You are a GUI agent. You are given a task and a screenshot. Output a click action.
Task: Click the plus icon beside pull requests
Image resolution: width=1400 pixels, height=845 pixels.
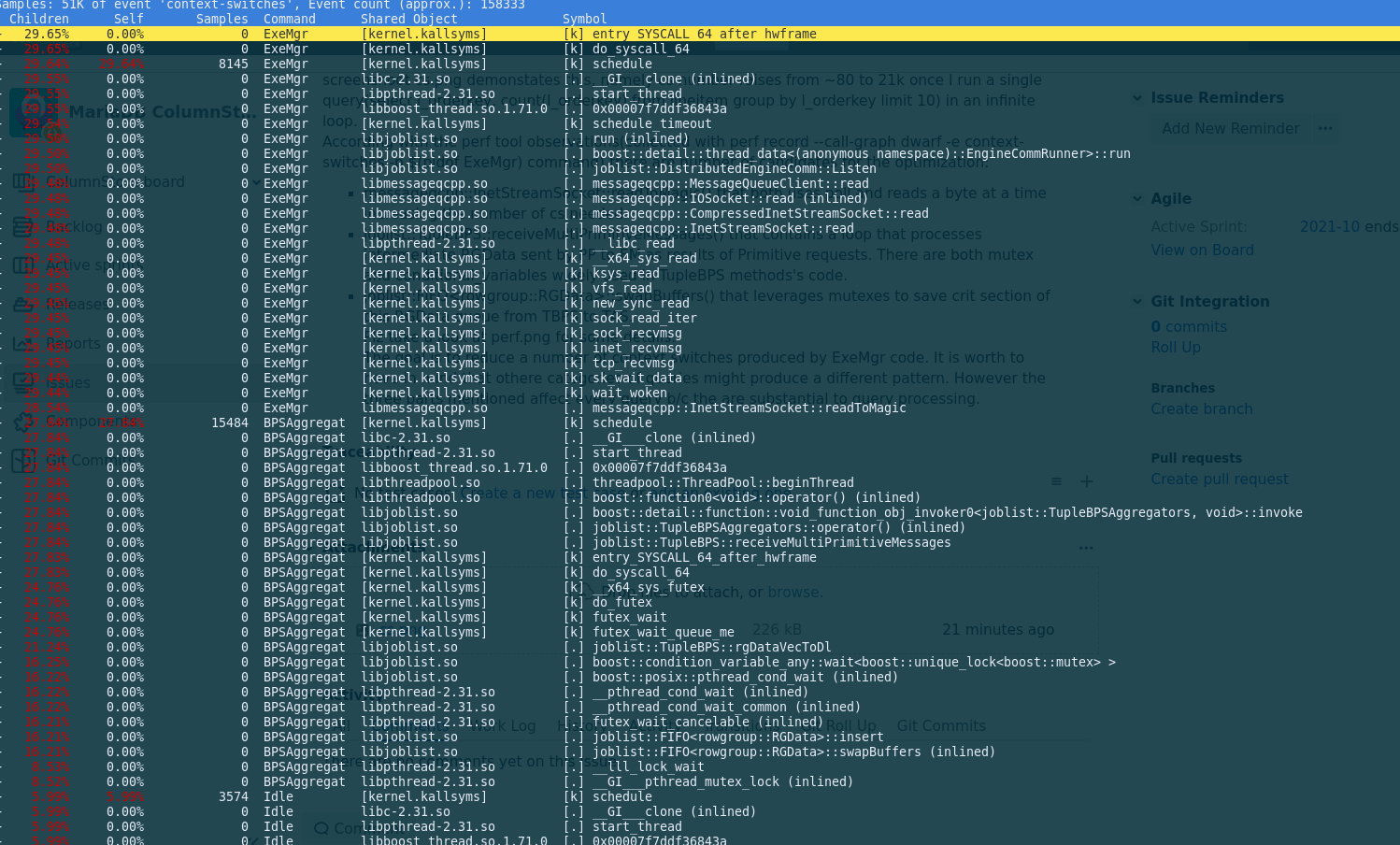pos(1086,481)
